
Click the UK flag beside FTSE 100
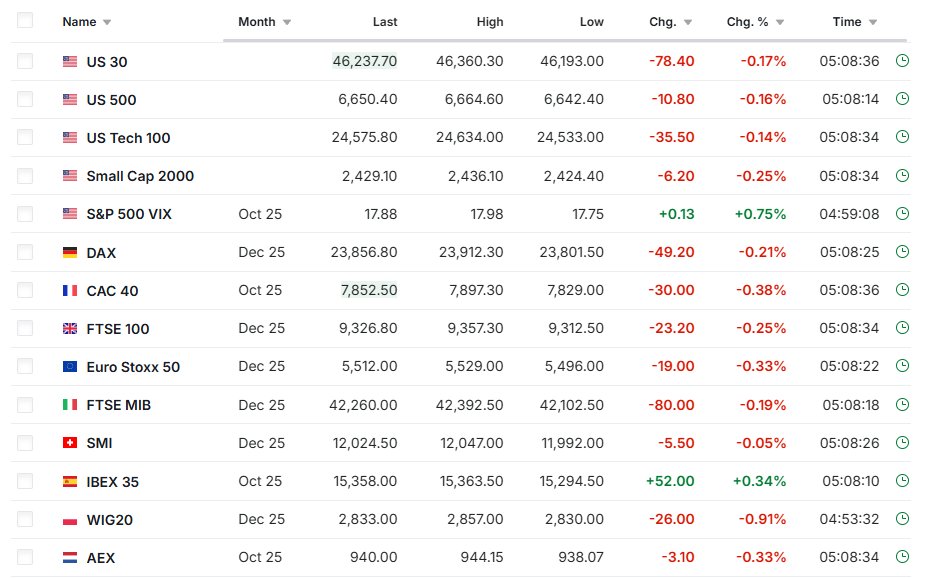point(70,328)
